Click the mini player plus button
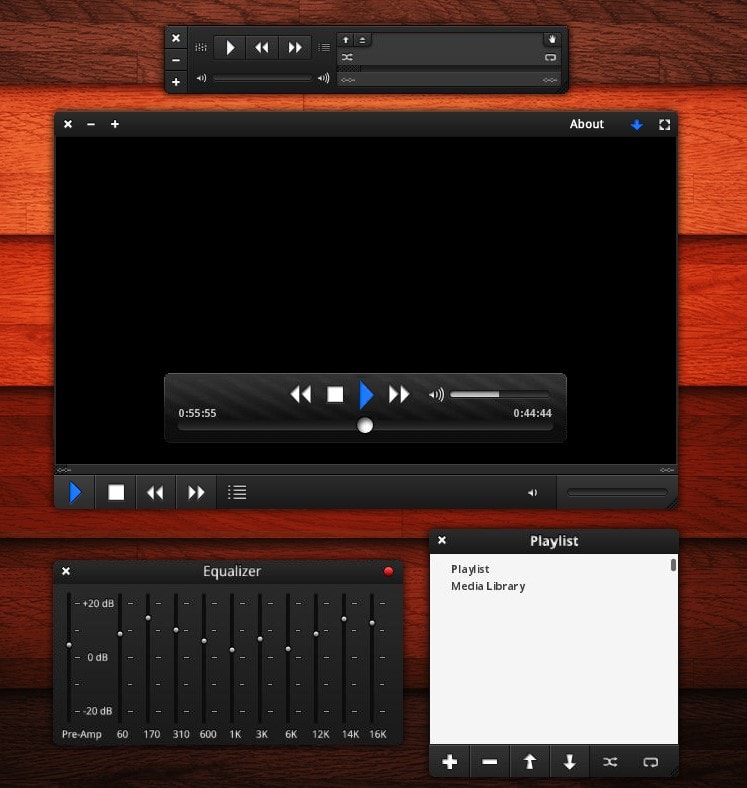747x788 pixels. coord(176,82)
